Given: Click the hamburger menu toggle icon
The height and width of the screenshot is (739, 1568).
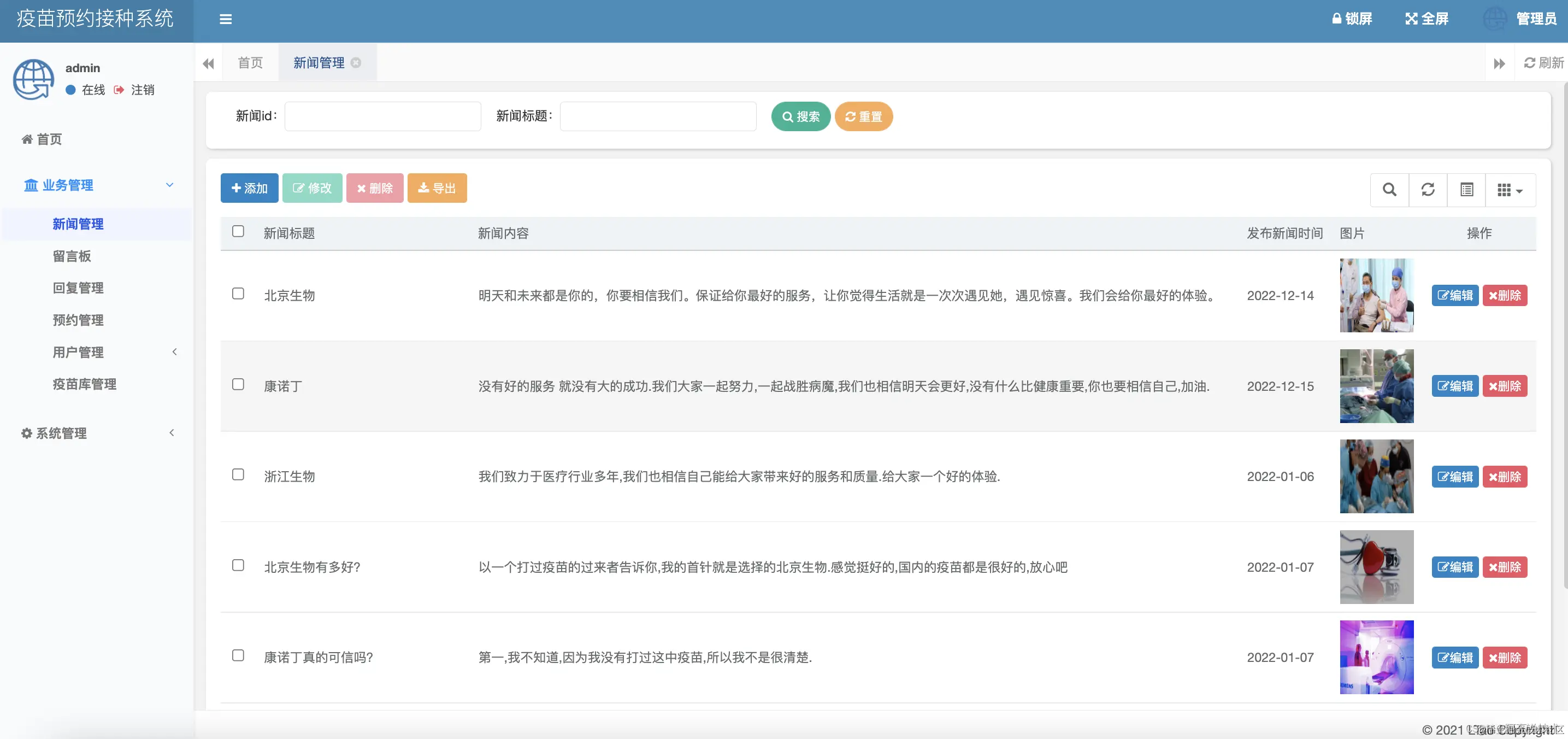Looking at the screenshot, I should coord(226,20).
